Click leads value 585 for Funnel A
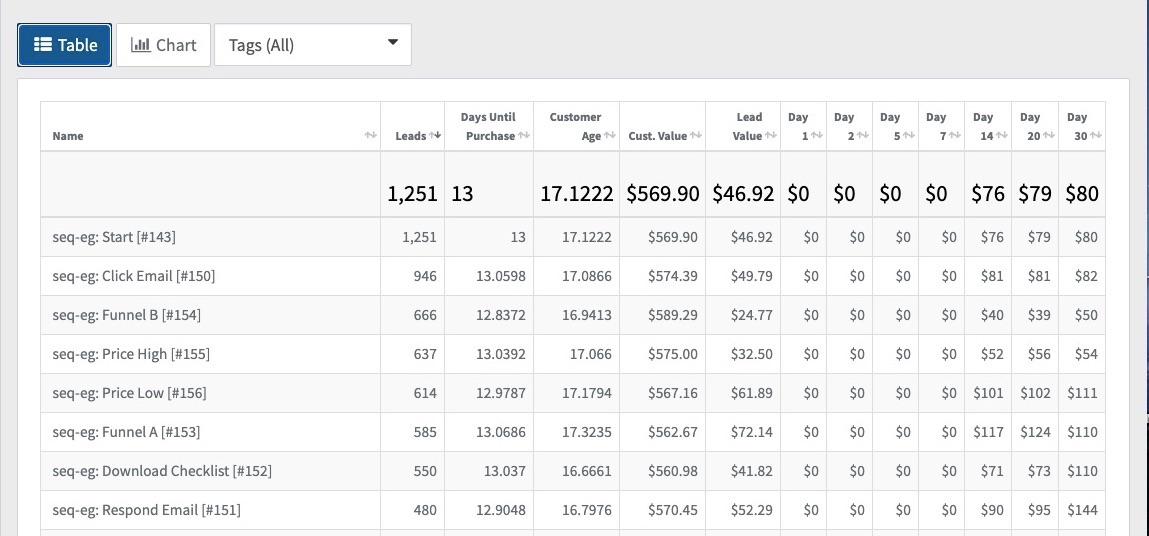This screenshot has width=1149, height=536. click(x=424, y=432)
